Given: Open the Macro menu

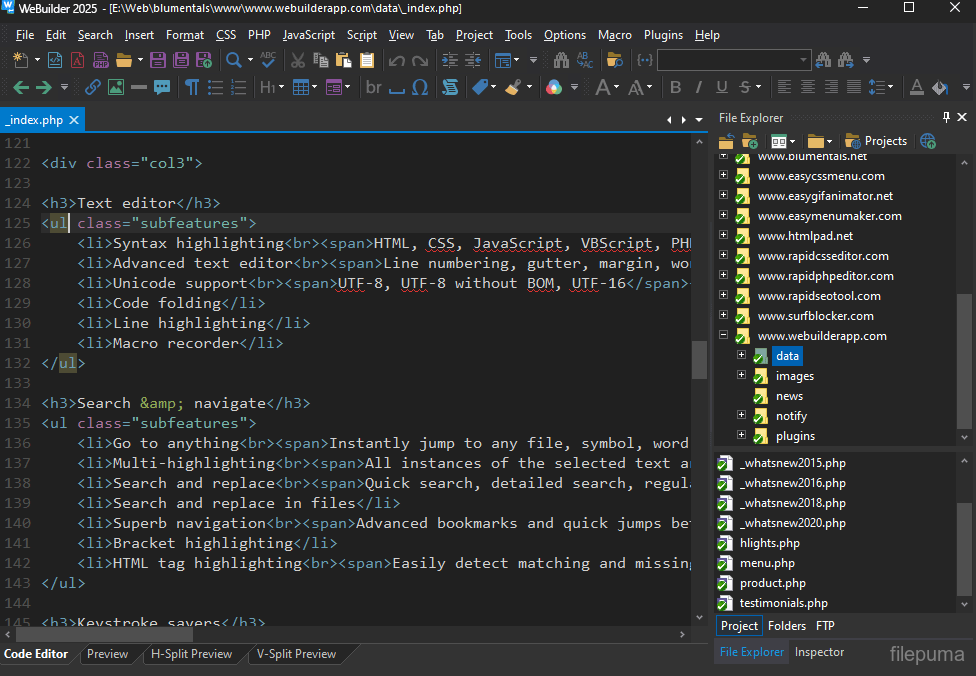Looking at the screenshot, I should pyautogui.click(x=614, y=34).
